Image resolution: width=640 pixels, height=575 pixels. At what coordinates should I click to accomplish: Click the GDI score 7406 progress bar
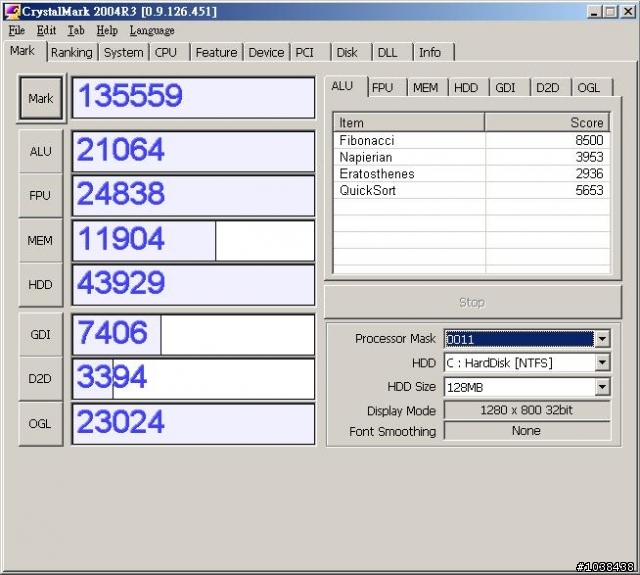point(193,335)
